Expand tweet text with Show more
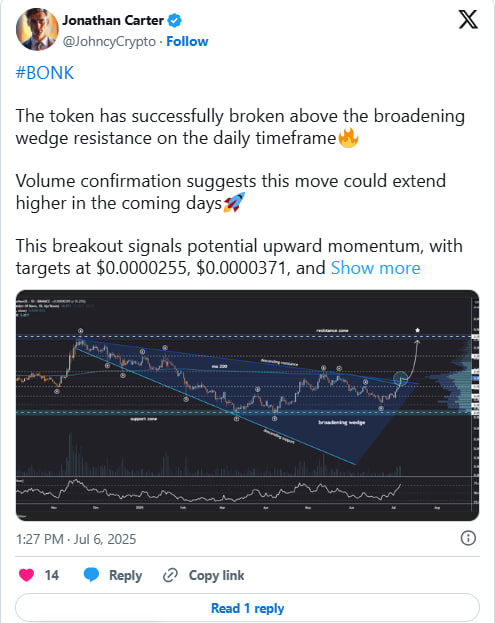 [x=375, y=268]
